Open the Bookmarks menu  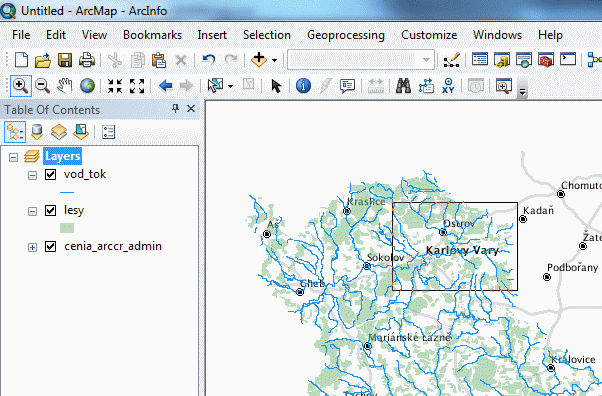pyautogui.click(x=152, y=35)
